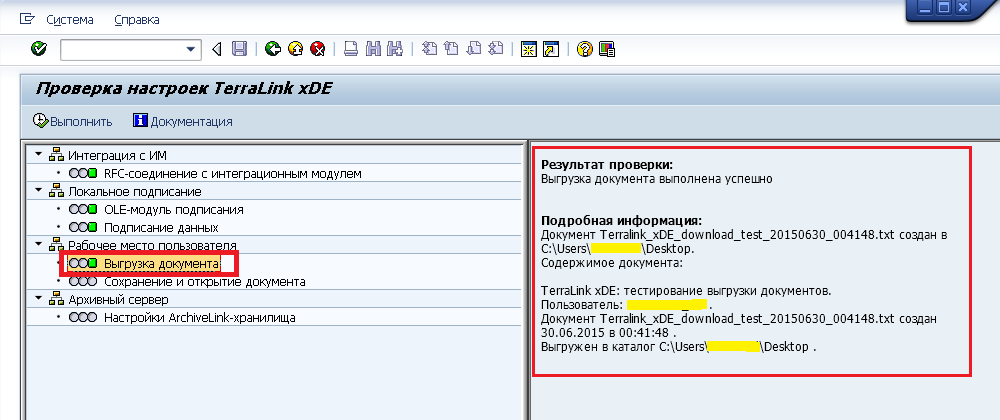Open the Справка menu
This screenshot has height=420, width=1000.
[x=136, y=19]
